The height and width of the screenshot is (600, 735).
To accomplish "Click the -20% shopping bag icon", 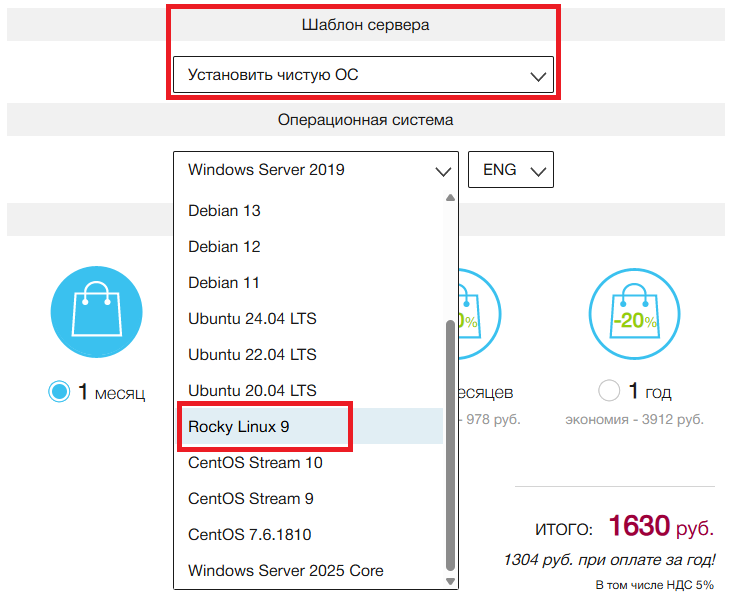I will (x=634, y=314).
